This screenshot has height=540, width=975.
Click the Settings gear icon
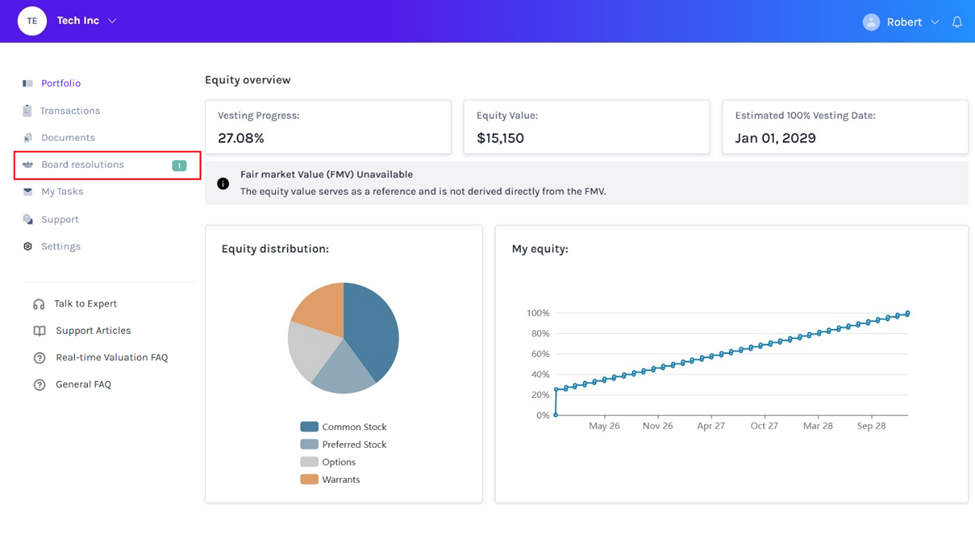click(28, 246)
